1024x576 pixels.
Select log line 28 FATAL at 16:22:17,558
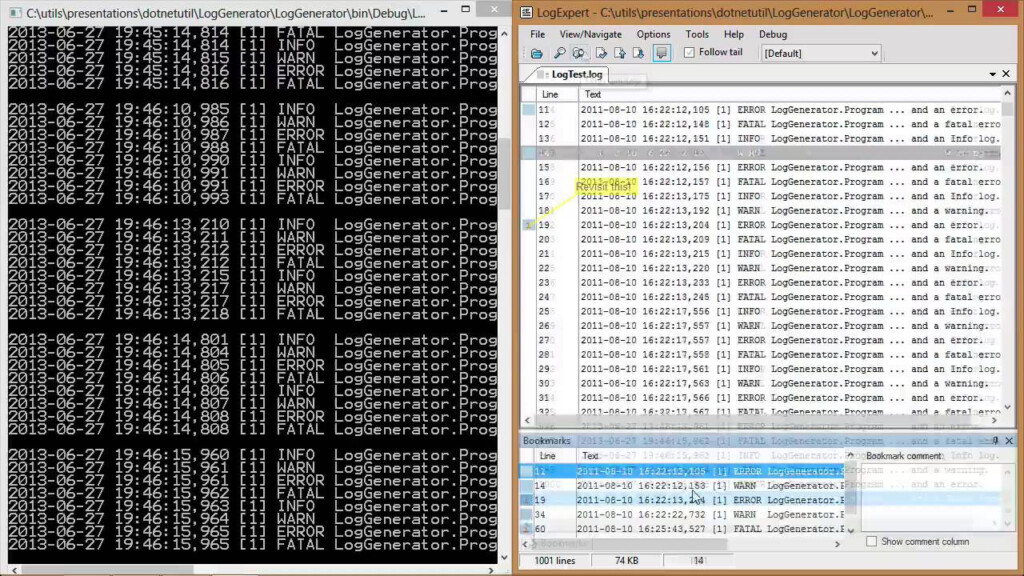click(x=761, y=355)
